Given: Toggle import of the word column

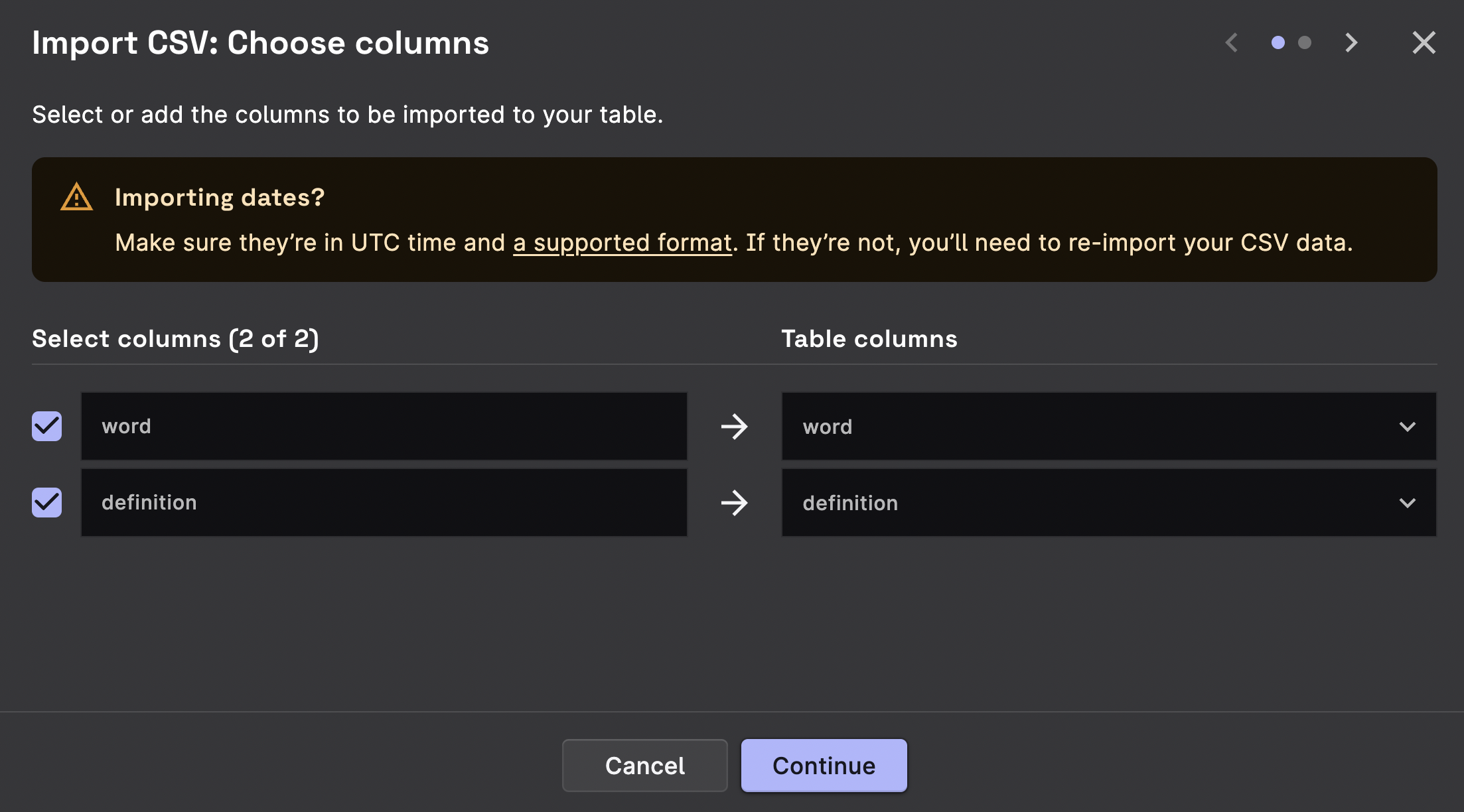Looking at the screenshot, I should (46, 427).
